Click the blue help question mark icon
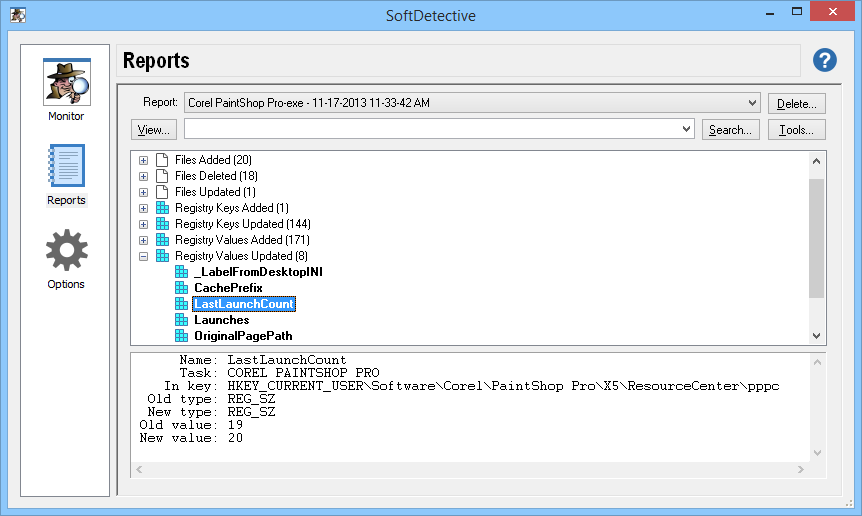The height and width of the screenshot is (516, 862). coord(825,60)
